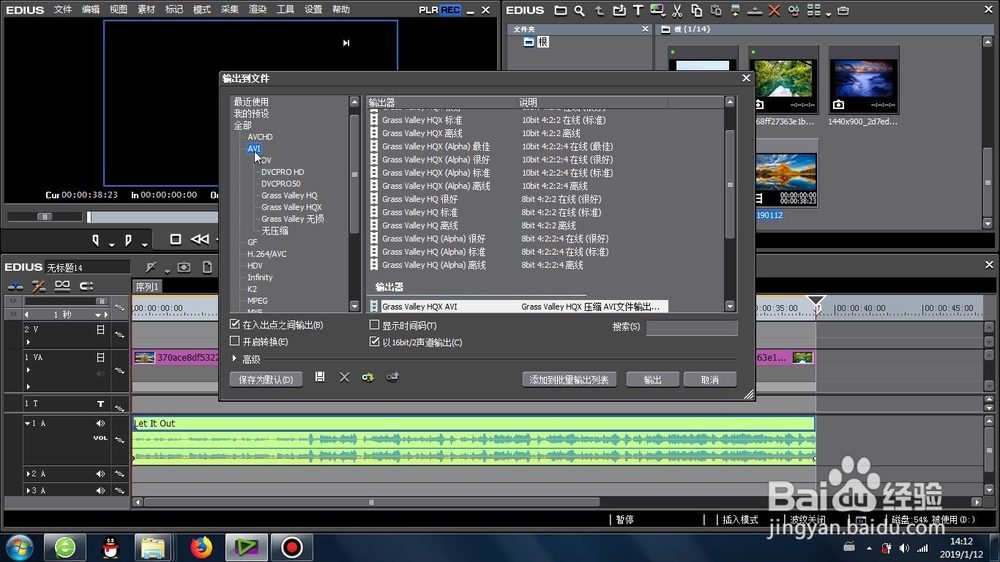Viewport: 1000px width, 562px height.
Task: Expand the 3 A audio track
Action: click(27, 490)
